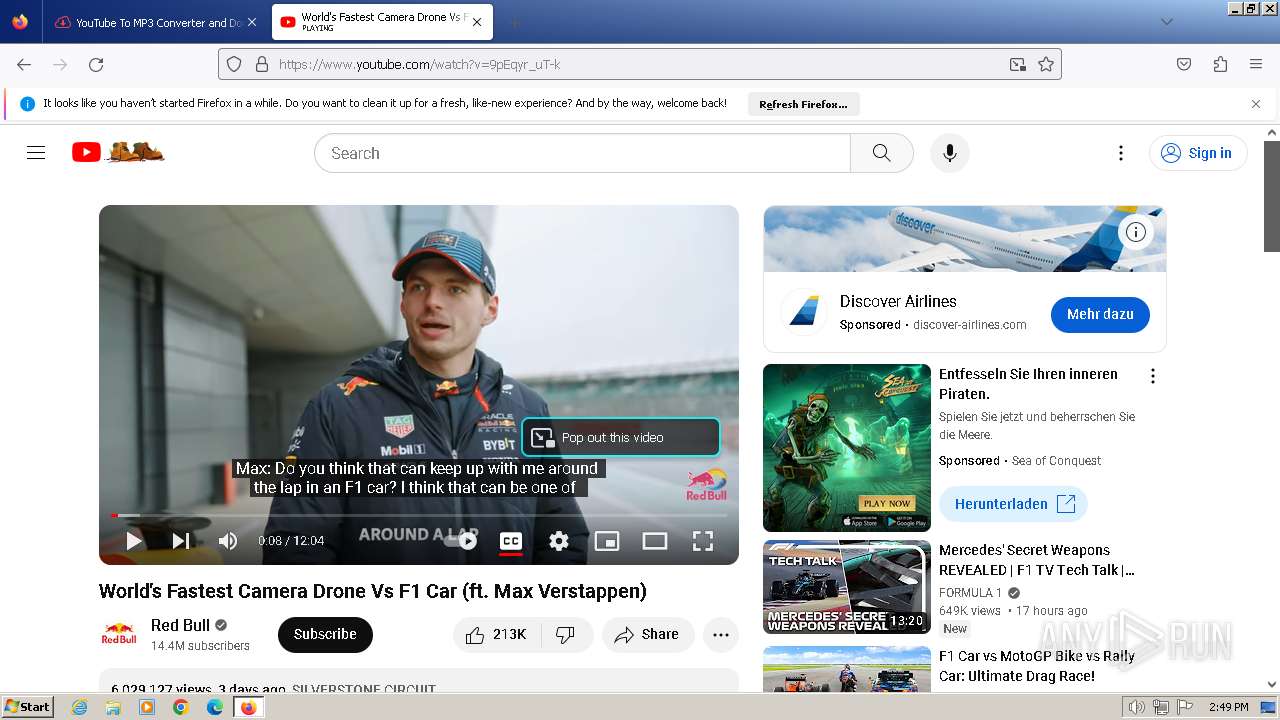
Task: Mute the video volume
Action: point(228,541)
